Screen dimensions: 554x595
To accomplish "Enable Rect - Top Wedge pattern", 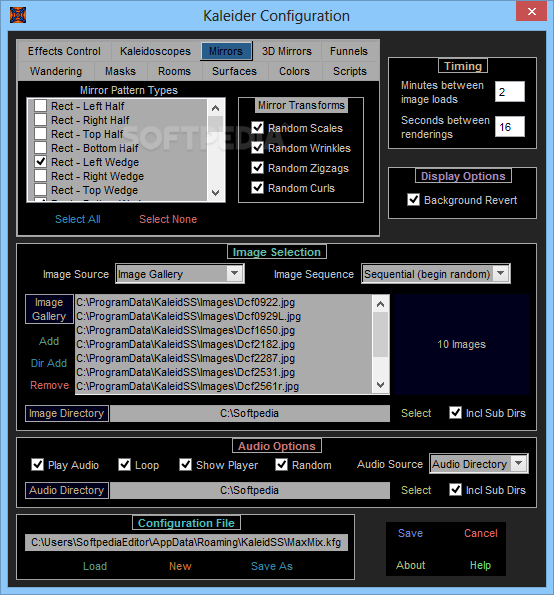I will coord(41,190).
